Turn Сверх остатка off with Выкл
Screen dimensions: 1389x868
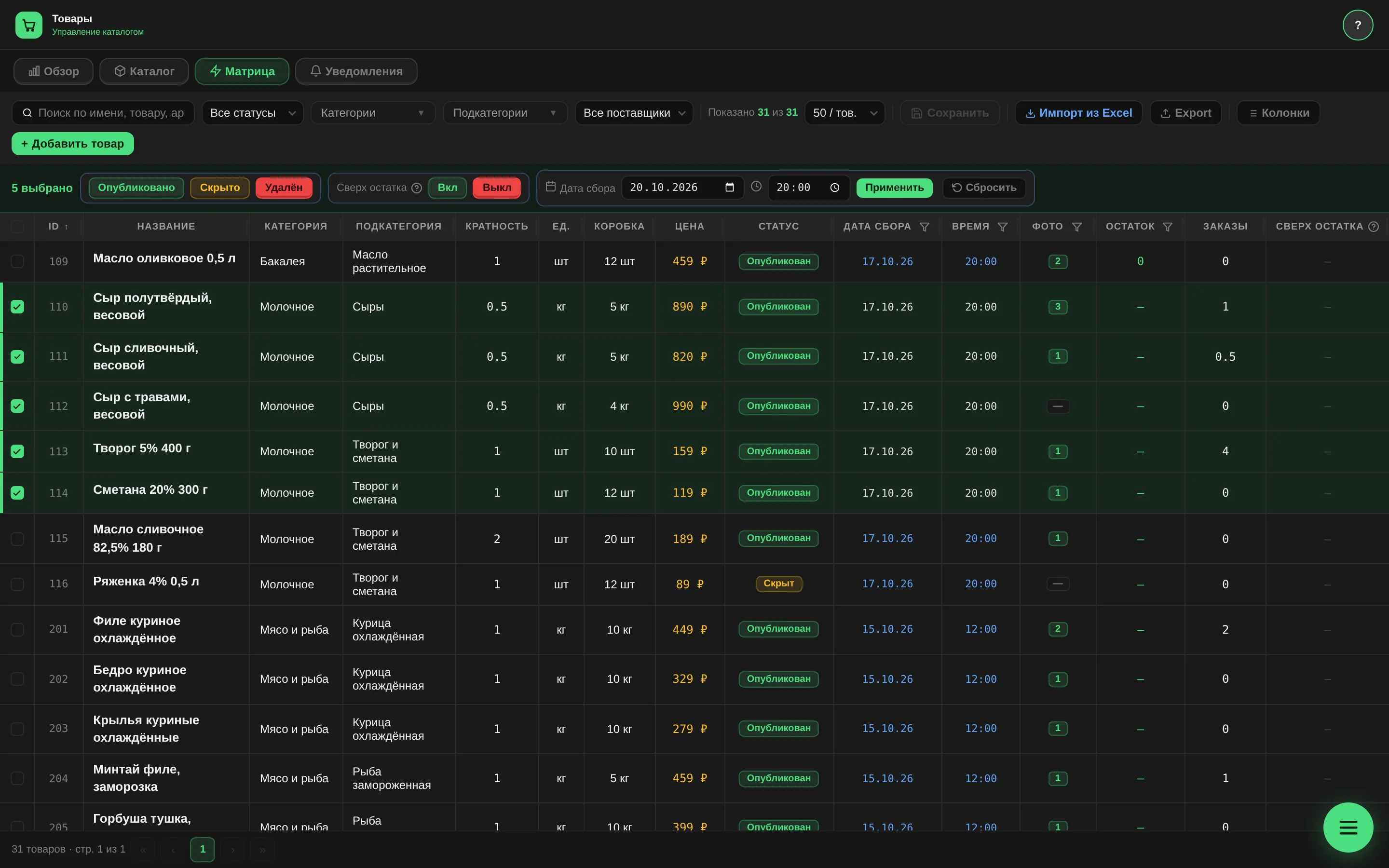click(x=496, y=188)
